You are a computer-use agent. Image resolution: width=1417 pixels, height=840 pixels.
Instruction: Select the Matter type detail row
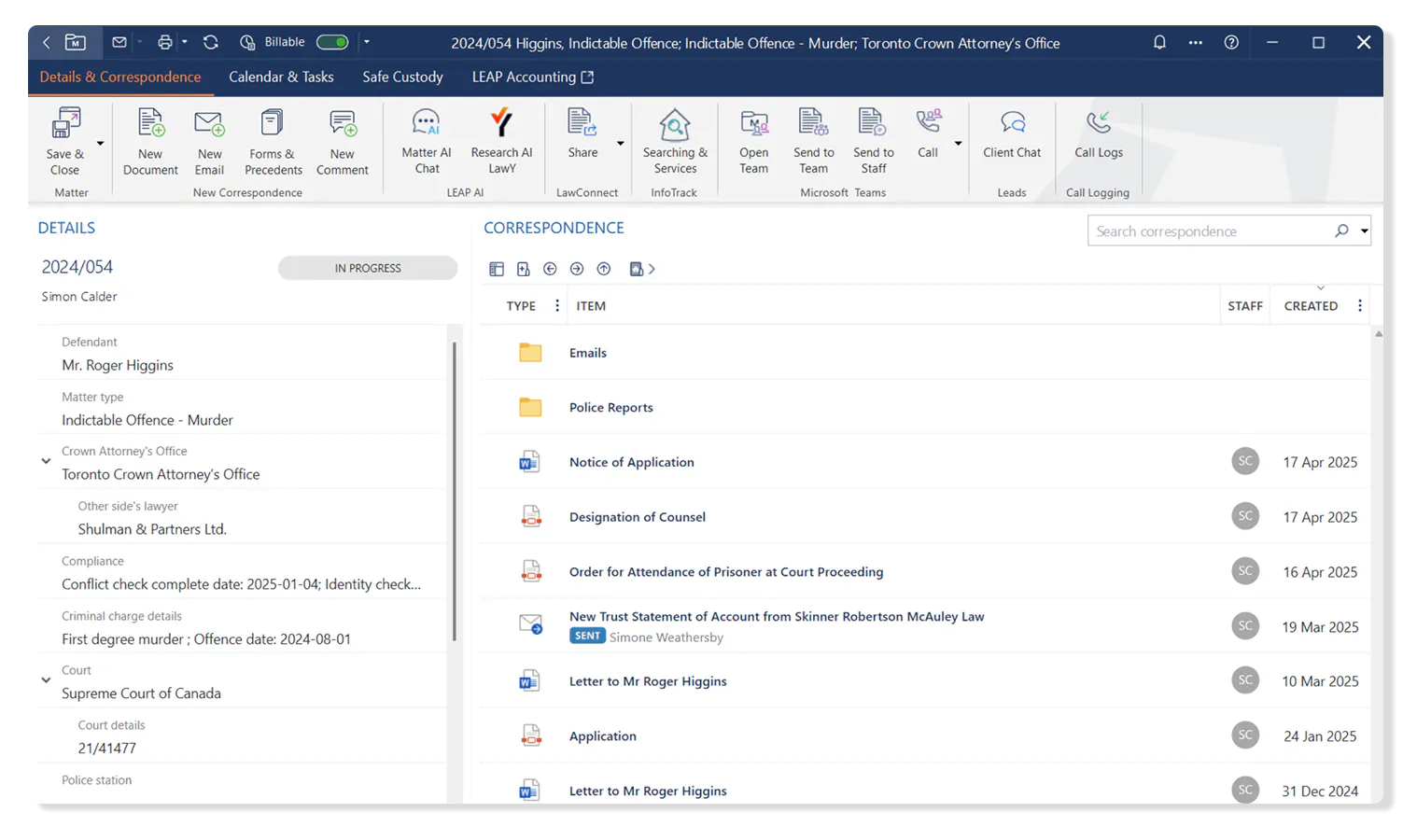[243, 409]
